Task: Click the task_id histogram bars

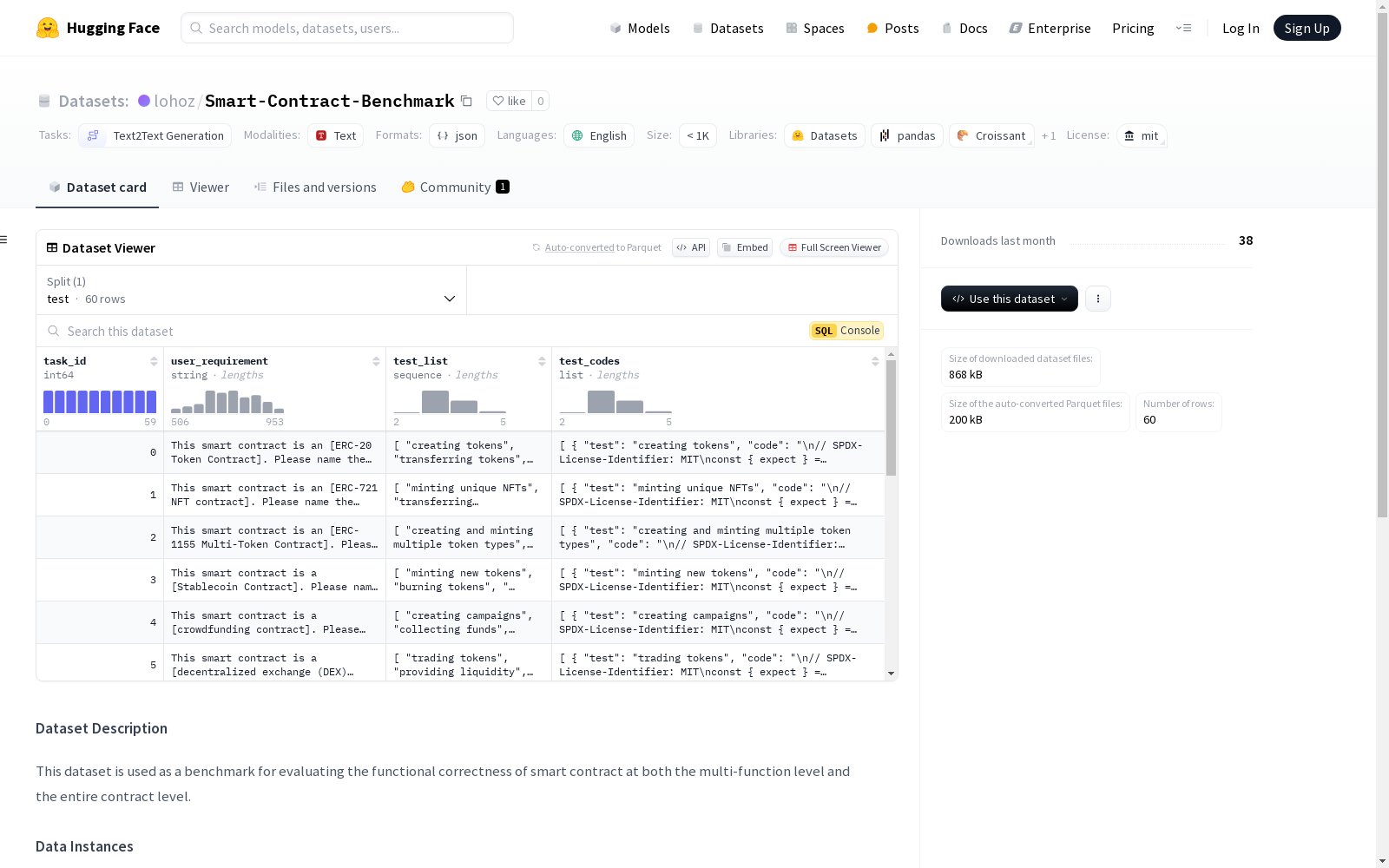Action: click(100, 402)
